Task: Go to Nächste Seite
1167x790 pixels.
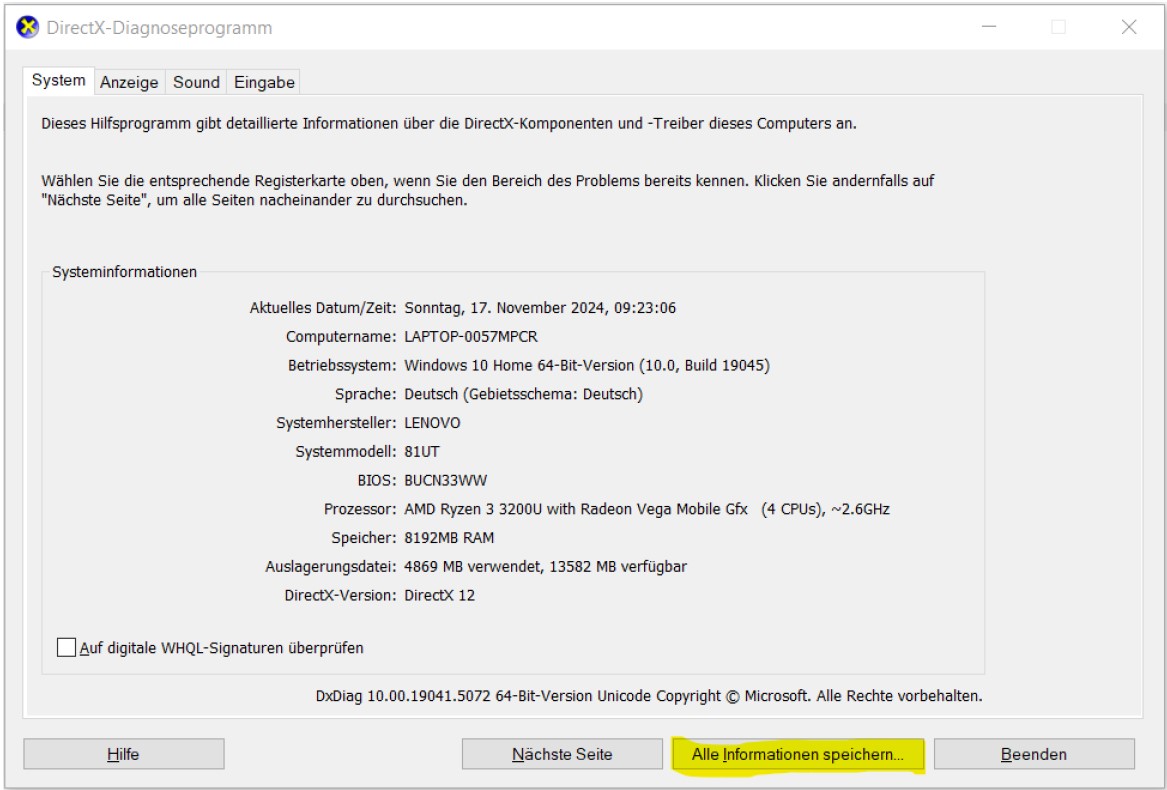Action: pos(562,754)
